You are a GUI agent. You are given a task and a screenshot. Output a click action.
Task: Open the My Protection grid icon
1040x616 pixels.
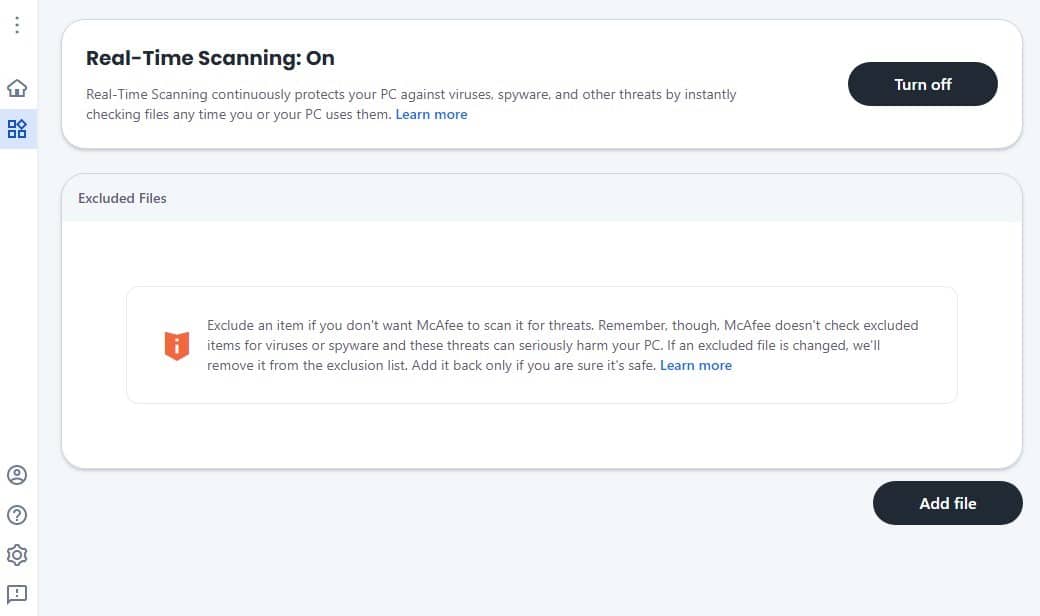[17, 129]
